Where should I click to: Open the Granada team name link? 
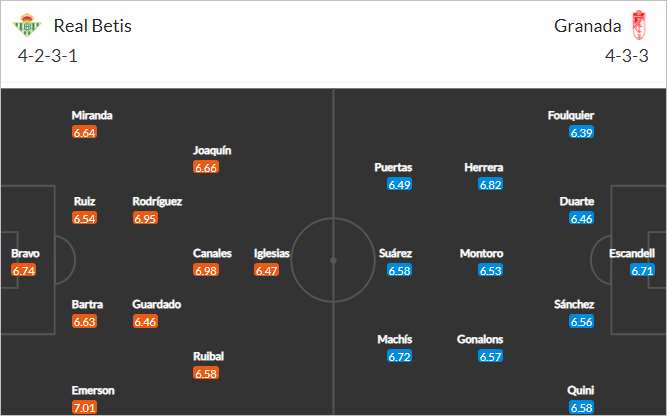coord(587,26)
